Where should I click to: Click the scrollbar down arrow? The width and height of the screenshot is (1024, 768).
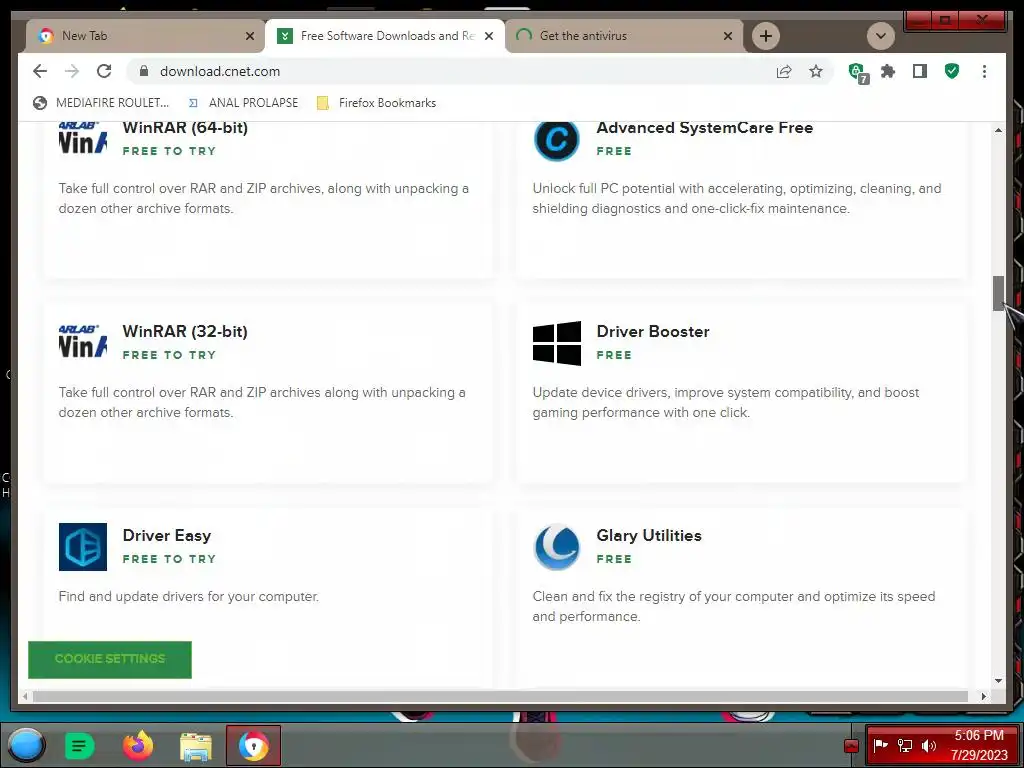point(999,680)
